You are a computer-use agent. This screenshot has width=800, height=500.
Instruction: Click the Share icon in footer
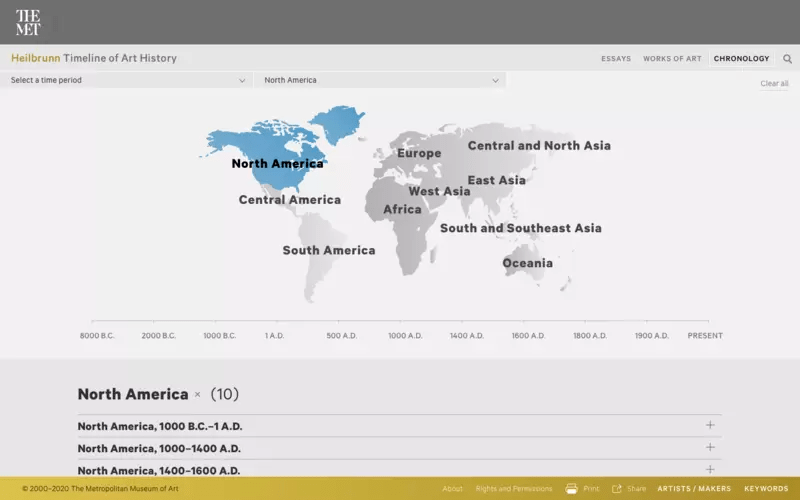(618, 489)
